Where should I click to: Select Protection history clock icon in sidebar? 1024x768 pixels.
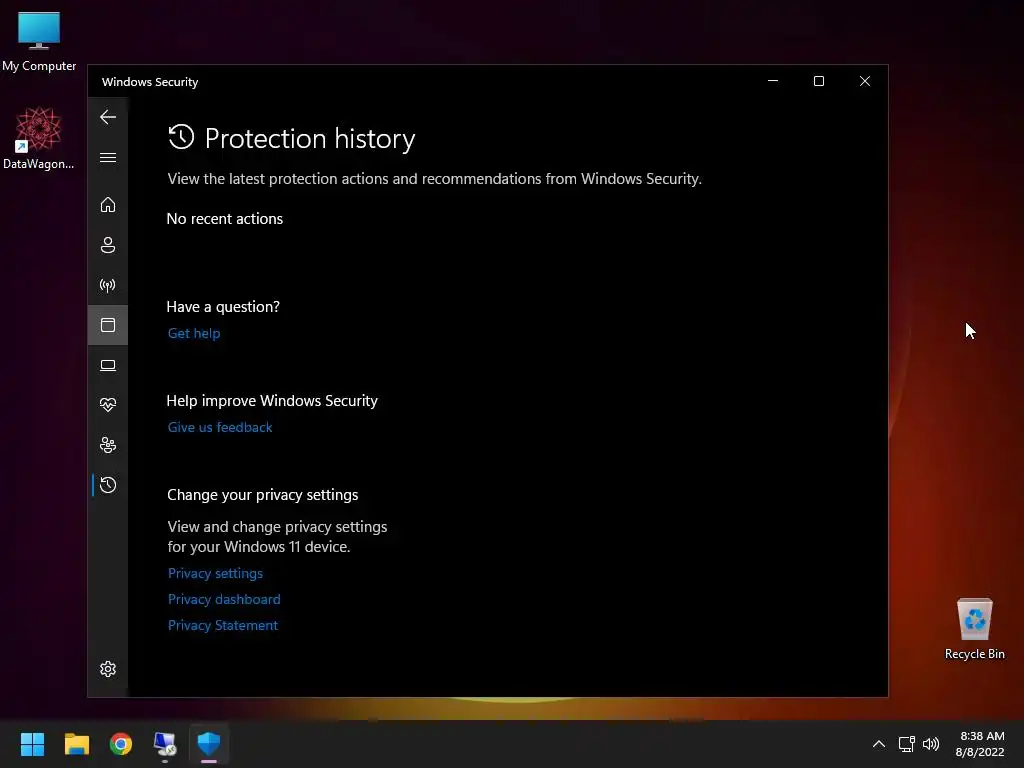(x=108, y=485)
